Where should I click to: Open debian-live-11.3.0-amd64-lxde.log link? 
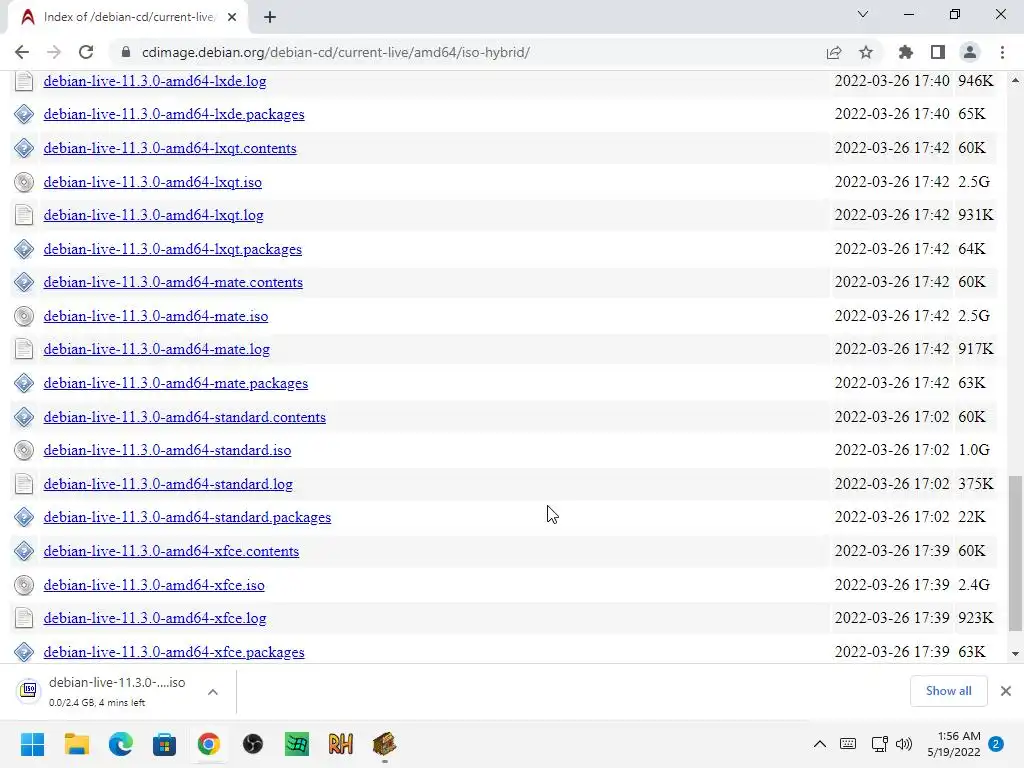click(x=155, y=81)
